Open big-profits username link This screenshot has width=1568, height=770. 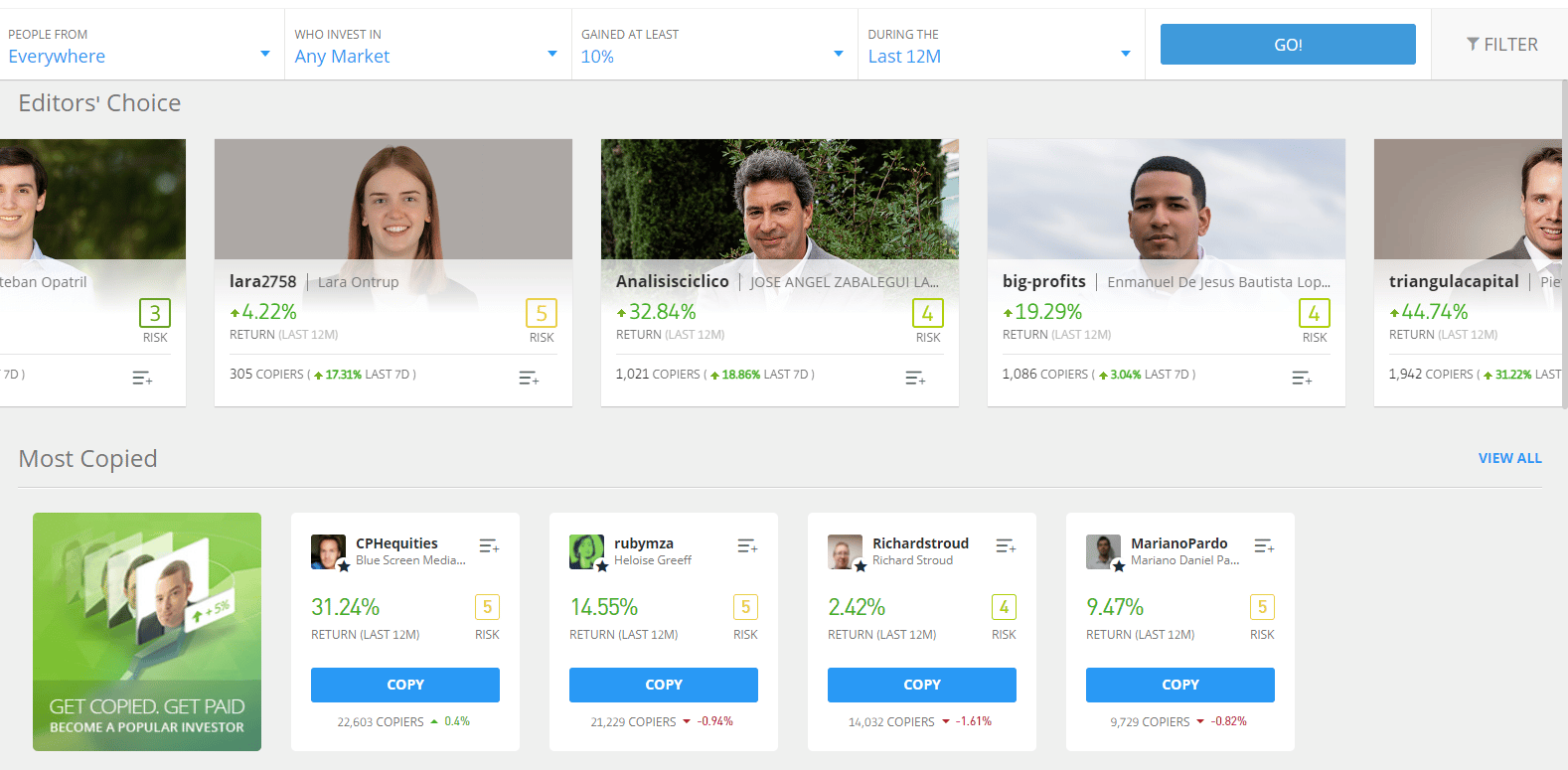(1044, 281)
